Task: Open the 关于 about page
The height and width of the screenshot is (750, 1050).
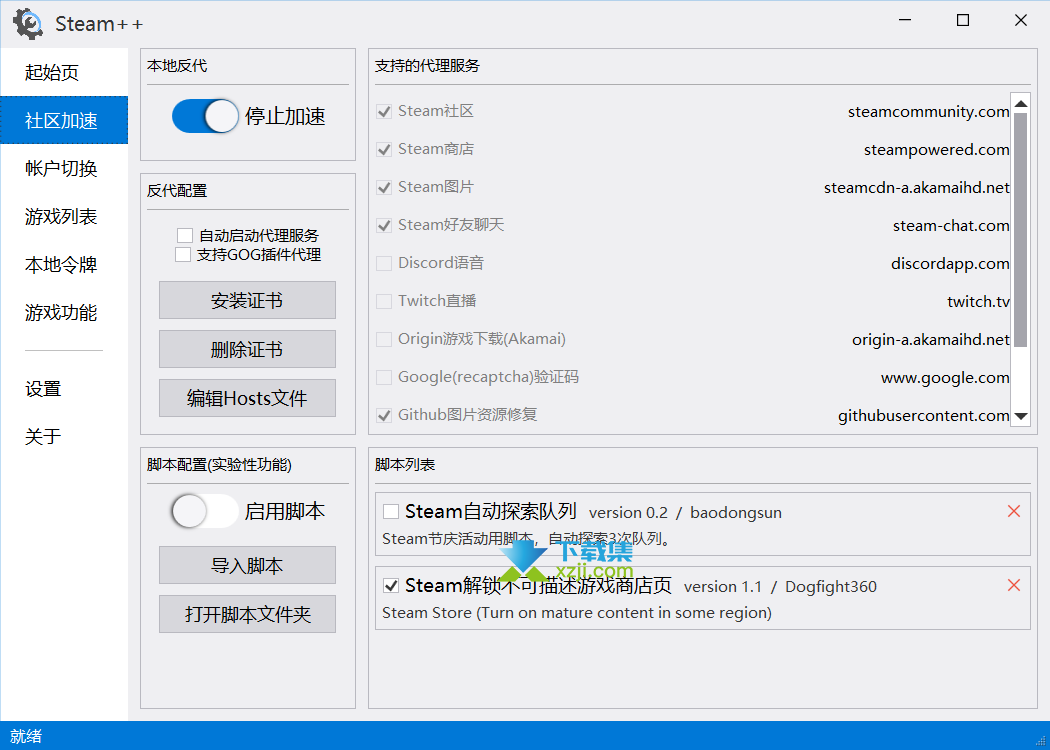Action: coord(64,437)
